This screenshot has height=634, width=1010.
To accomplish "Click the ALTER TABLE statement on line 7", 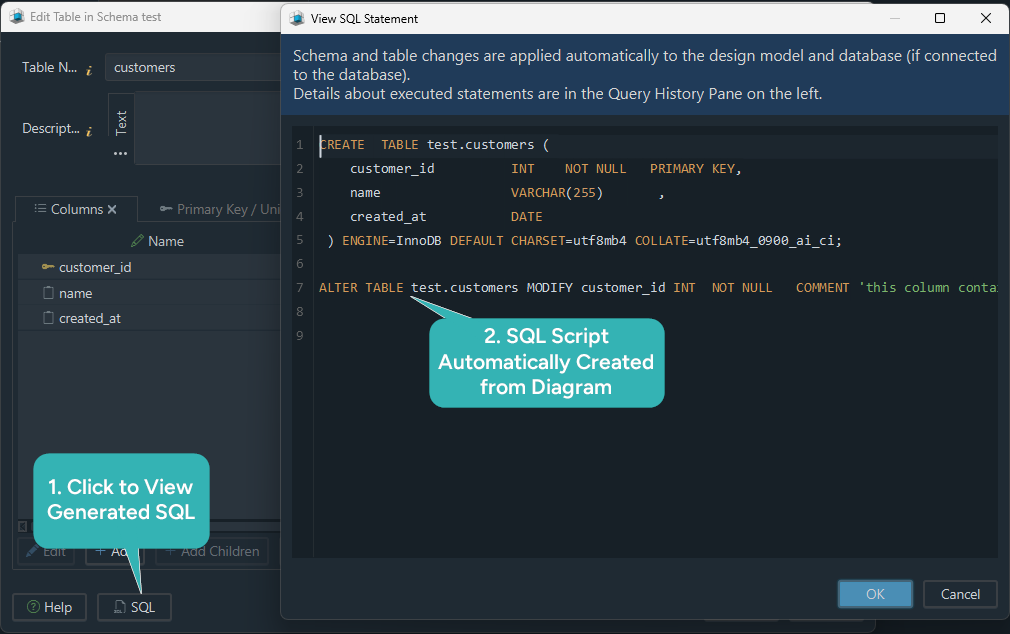I will (x=656, y=287).
